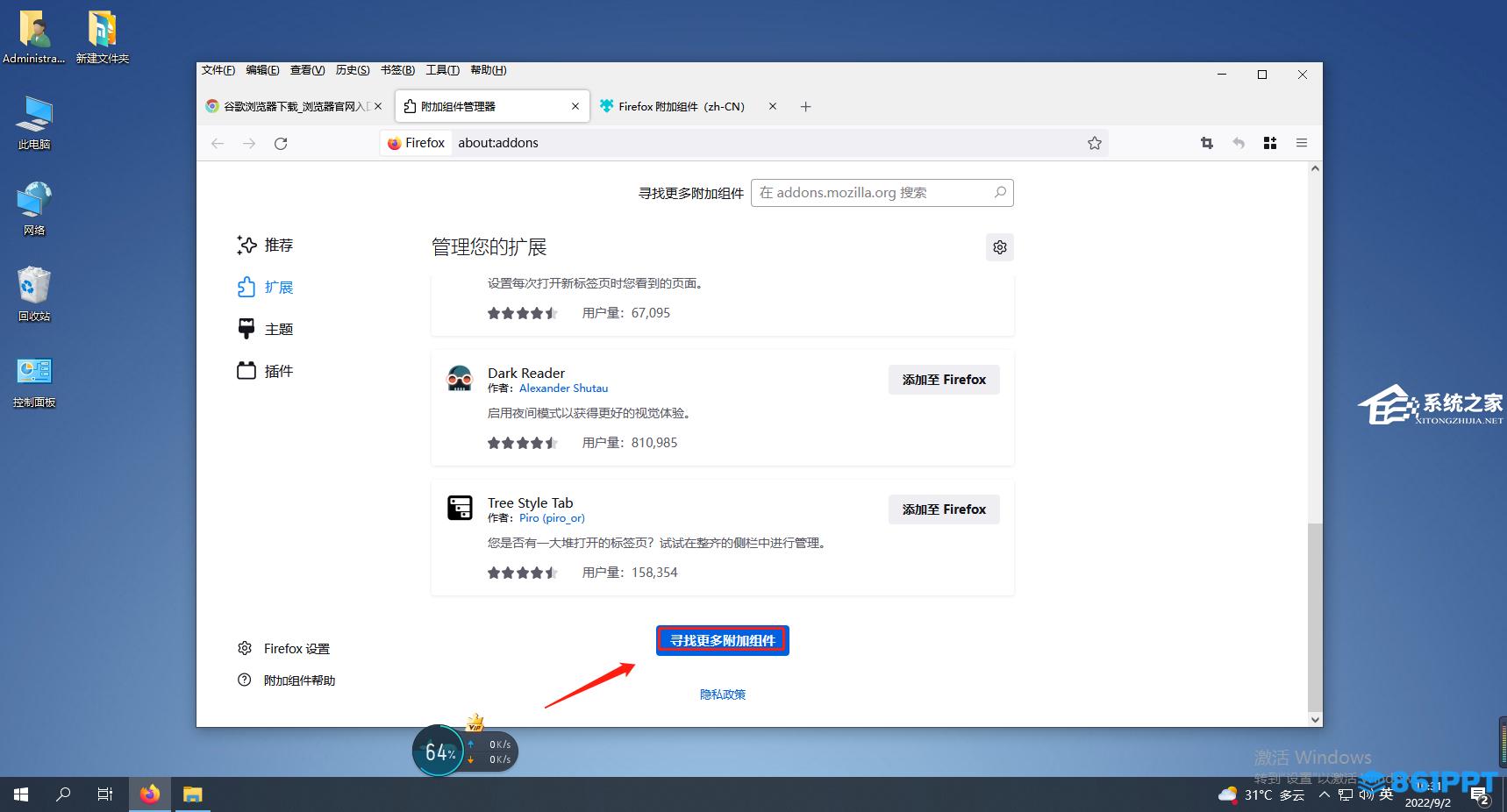Click the addons.mozilla.org search field
Screen dimensions: 1507x812
(x=882, y=193)
